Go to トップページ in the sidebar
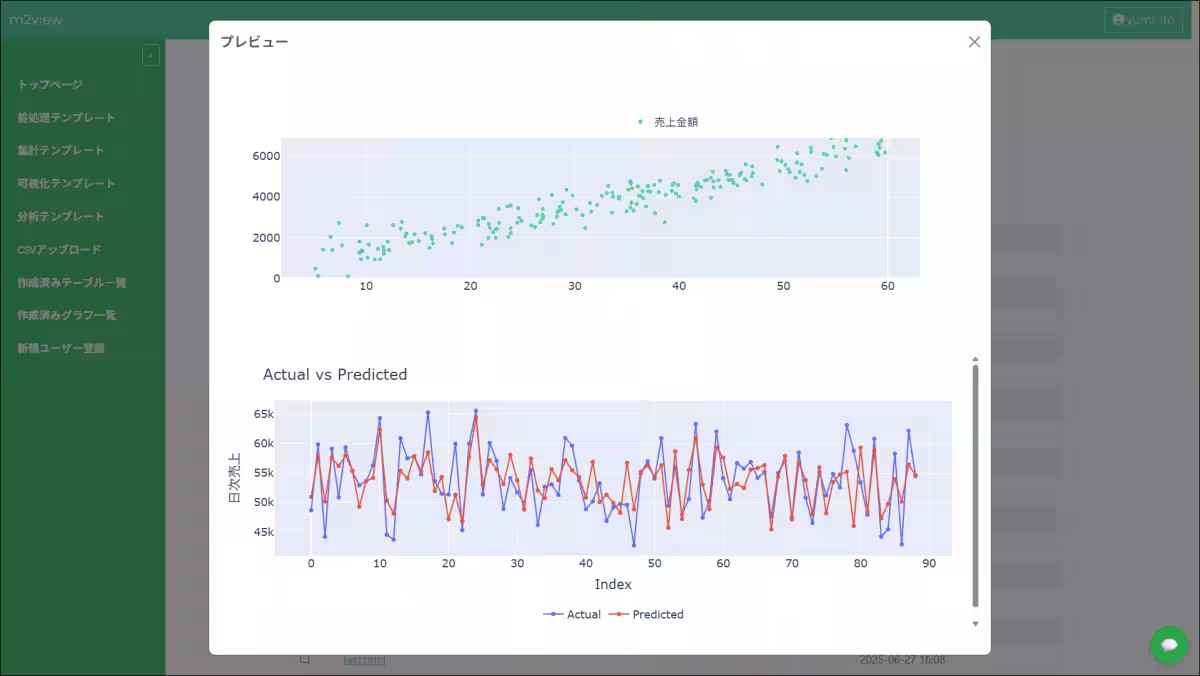1200x676 pixels. point(50,85)
